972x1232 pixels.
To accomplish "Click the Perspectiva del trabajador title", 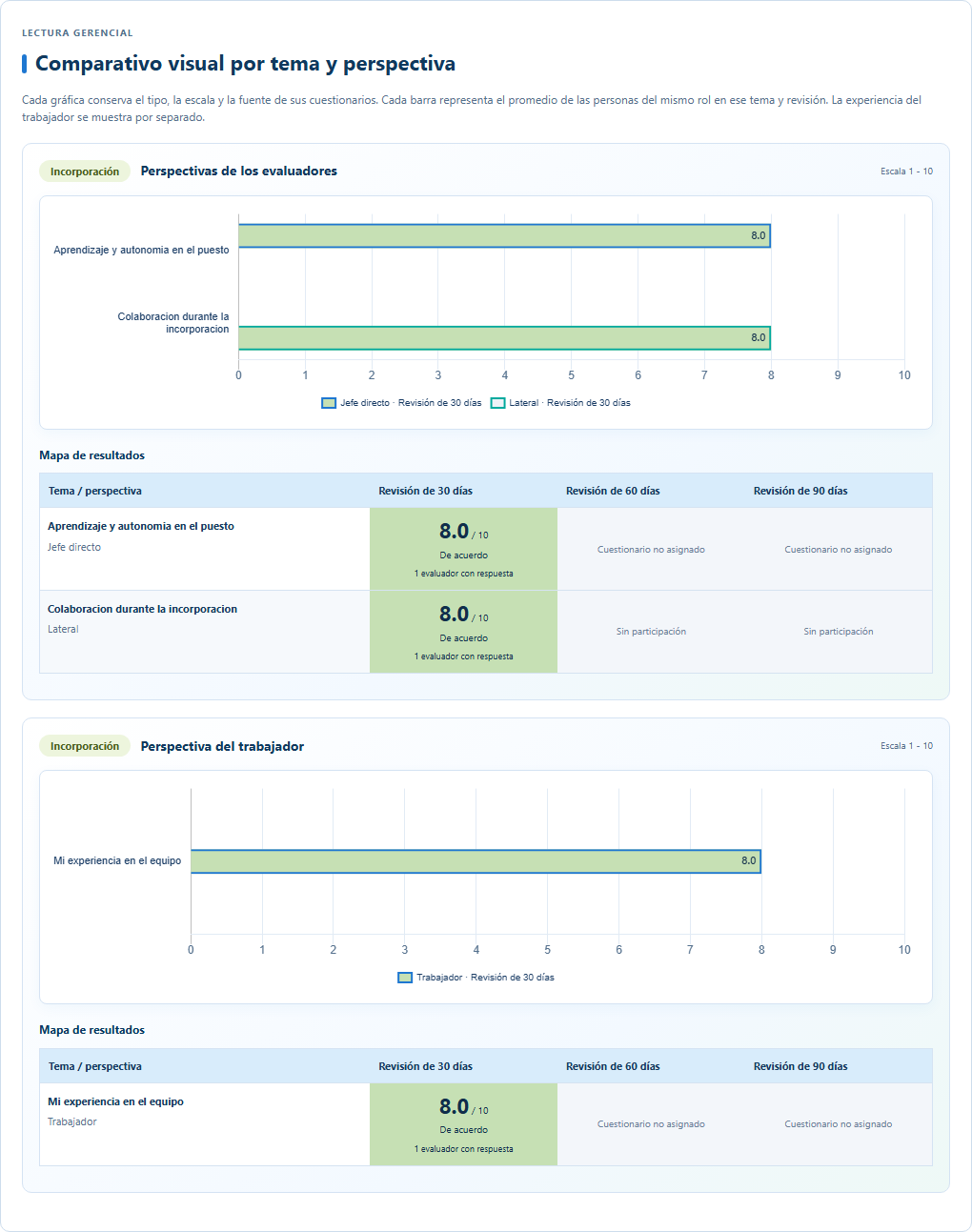I will click(x=222, y=746).
